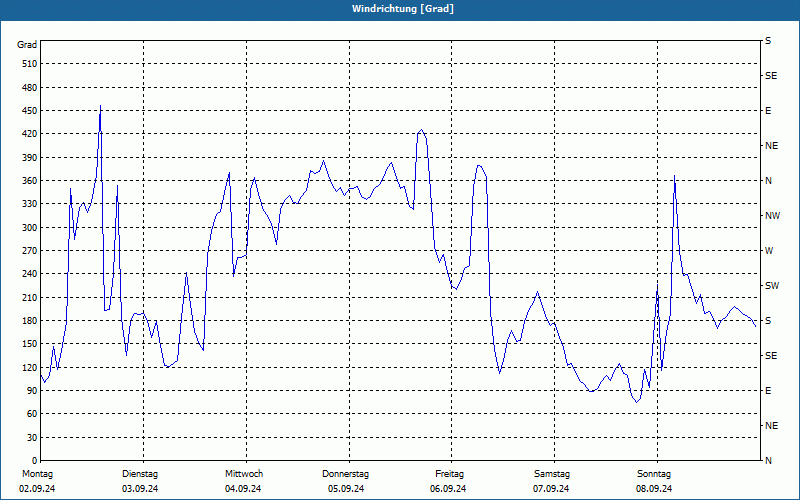
Task: Select the 120 tick label on the degree axis
Action: click(30, 367)
